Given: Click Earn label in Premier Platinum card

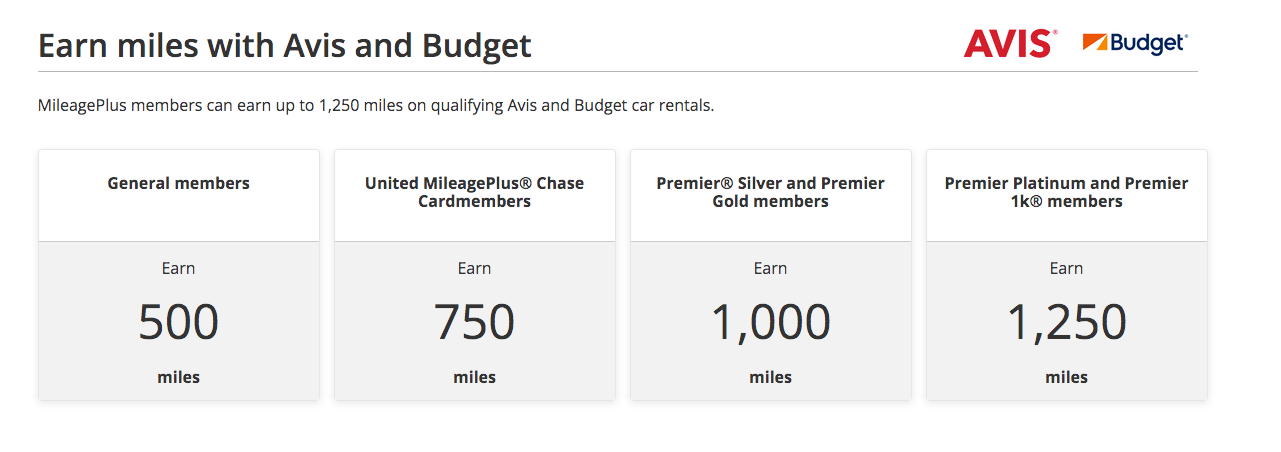Looking at the screenshot, I should tap(1066, 268).
